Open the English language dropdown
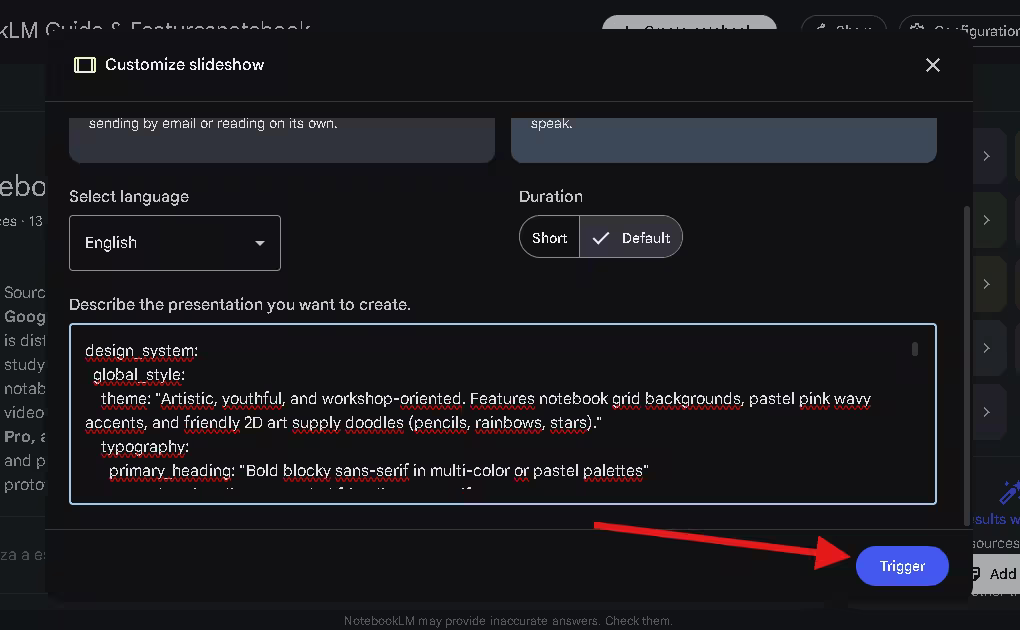The image size is (1020, 630). click(x=175, y=243)
